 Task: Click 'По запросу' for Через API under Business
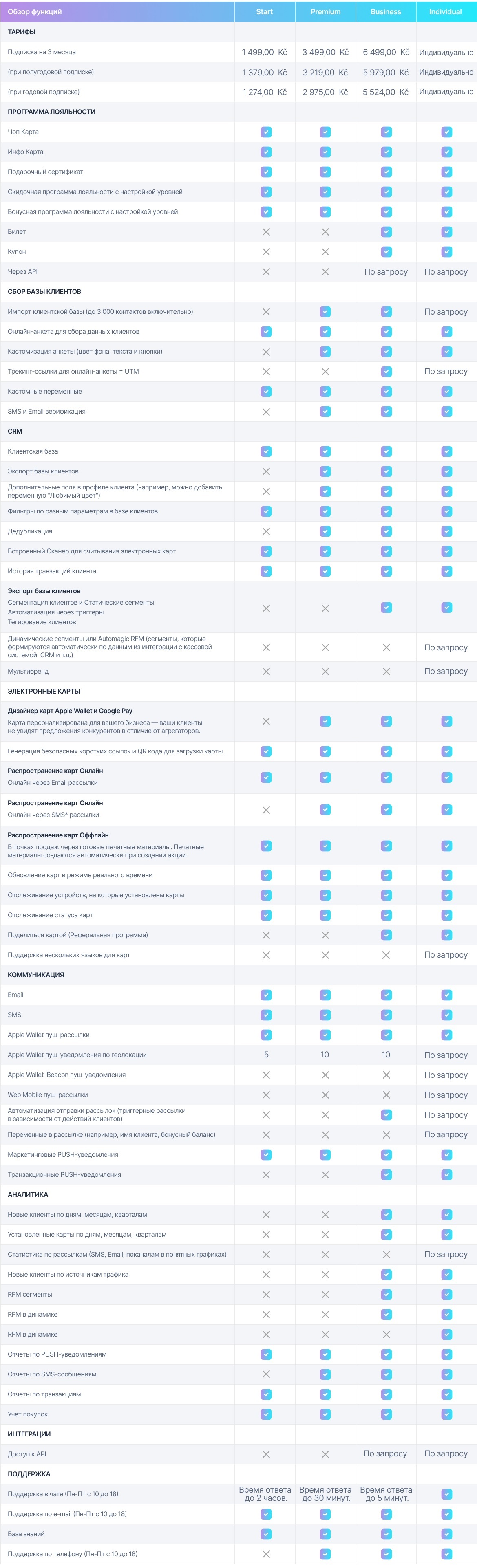tap(386, 272)
